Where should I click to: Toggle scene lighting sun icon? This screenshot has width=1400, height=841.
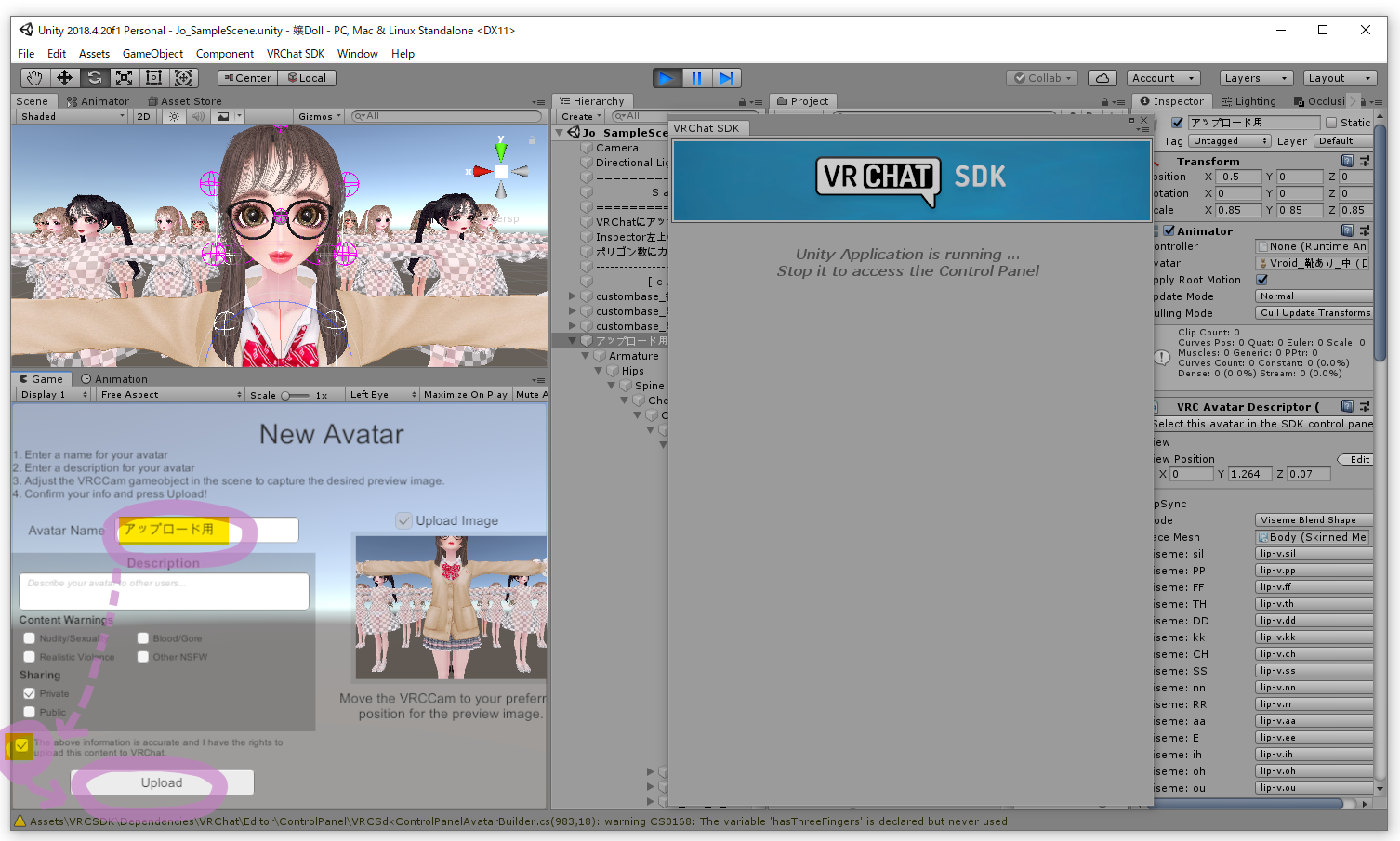click(174, 116)
